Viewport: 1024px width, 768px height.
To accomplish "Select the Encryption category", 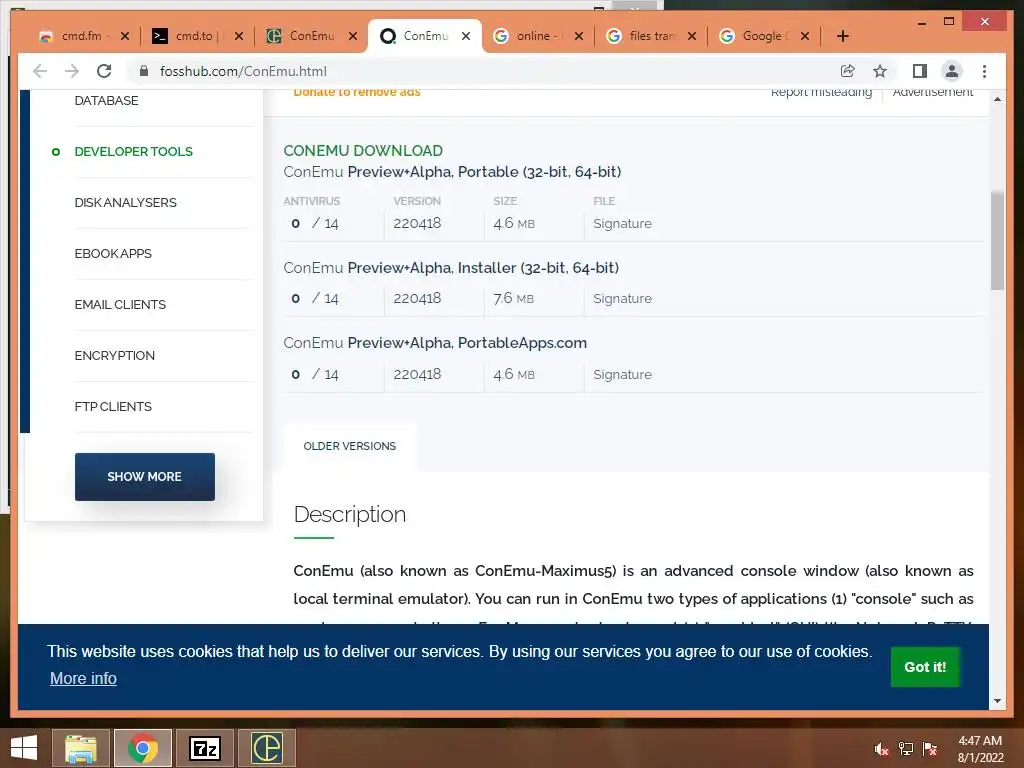I will tap(114, 355).
